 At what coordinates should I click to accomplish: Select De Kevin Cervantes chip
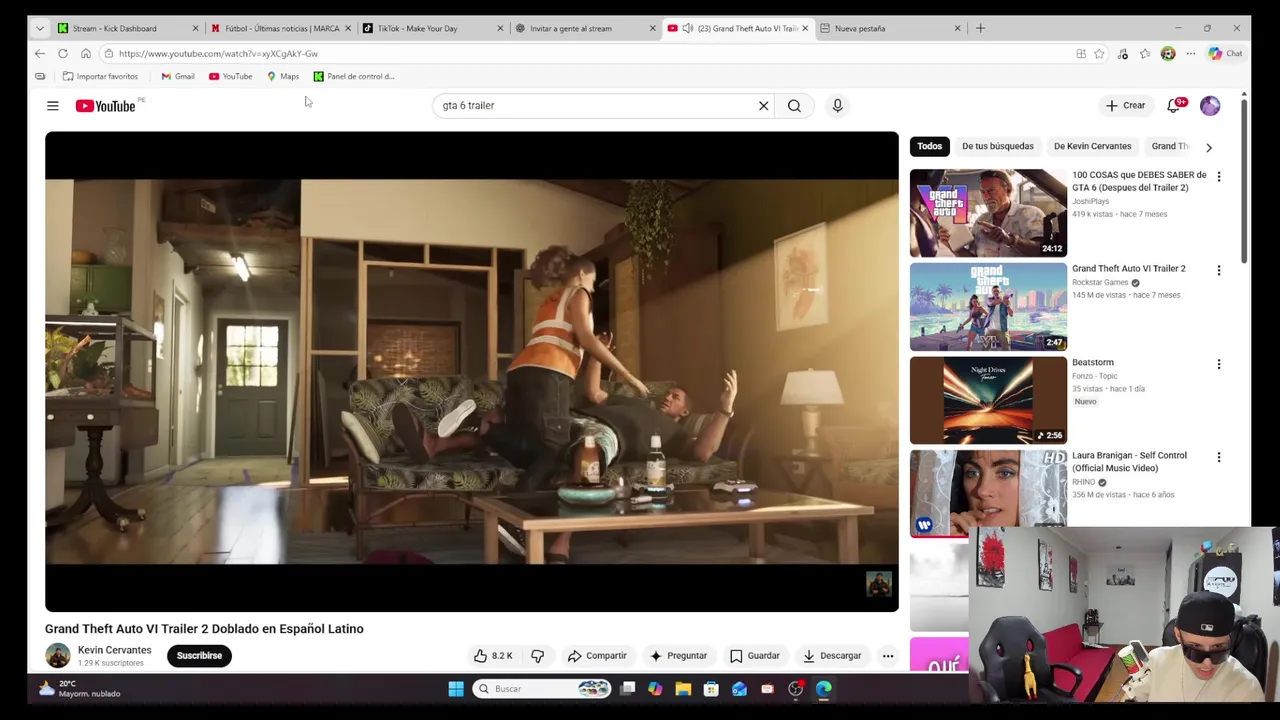click(x=1092, y=146)
